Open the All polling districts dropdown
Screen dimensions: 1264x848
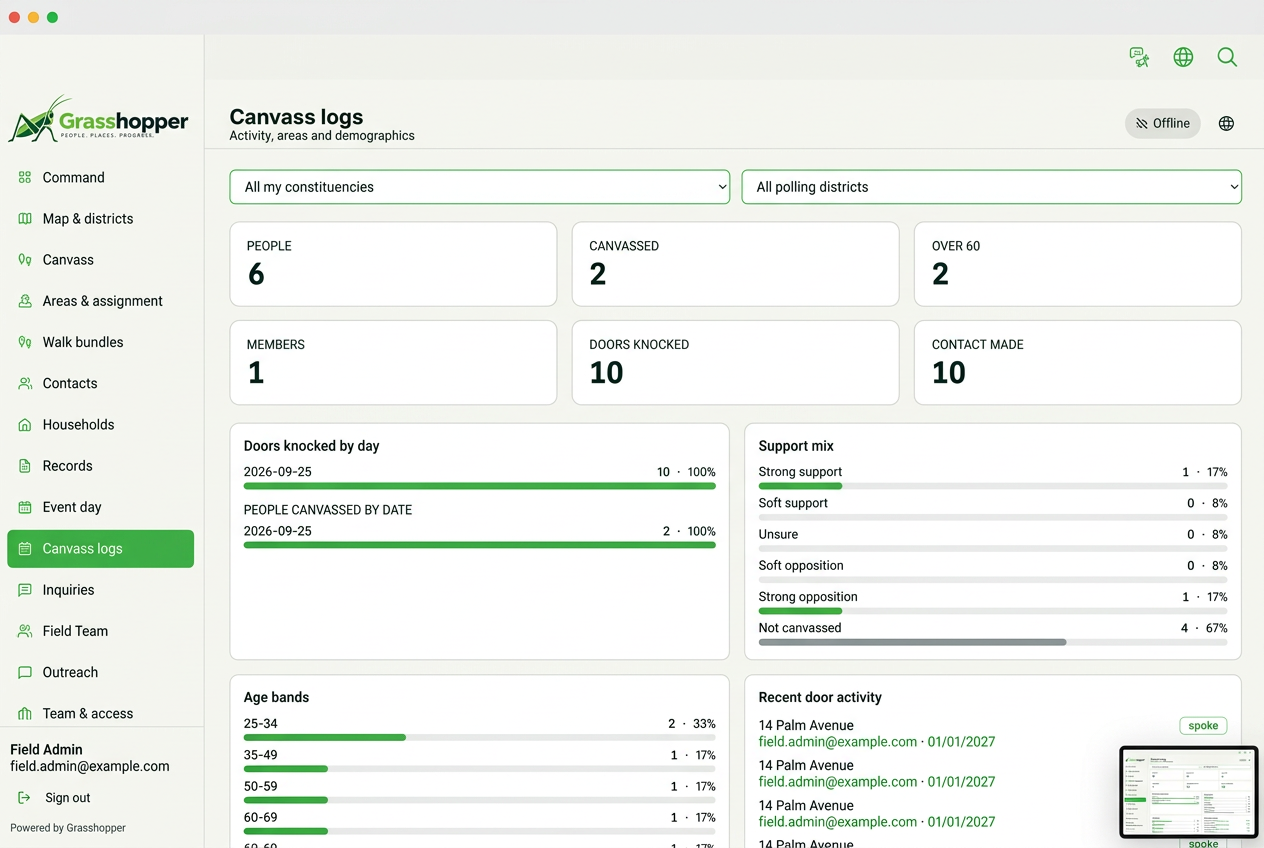(991, 187)
